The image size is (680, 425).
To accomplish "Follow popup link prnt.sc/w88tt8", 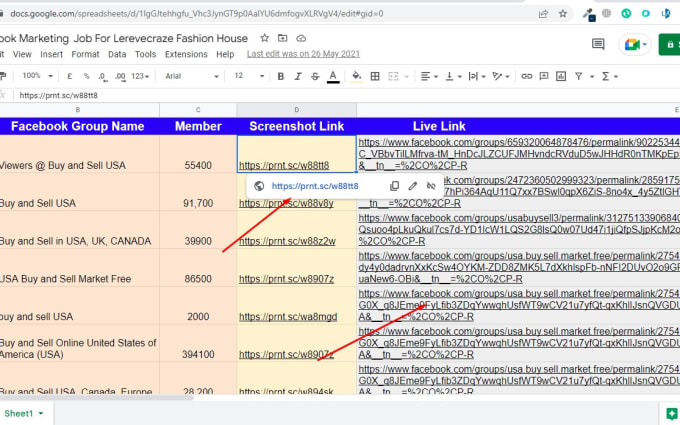I will 315,186.
